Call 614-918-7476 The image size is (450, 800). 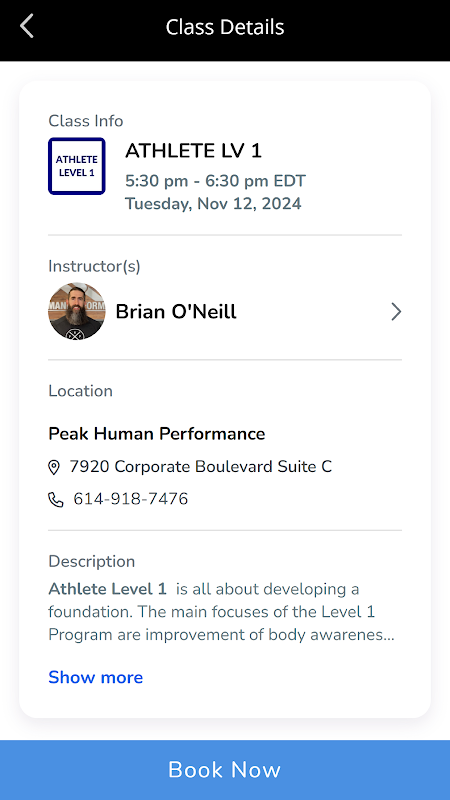[x=131, y=499]
